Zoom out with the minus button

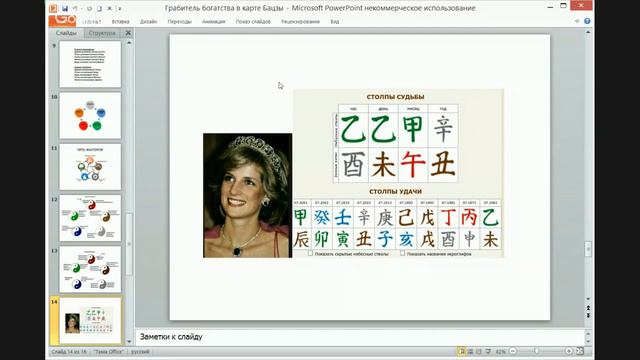coord(513,351)
